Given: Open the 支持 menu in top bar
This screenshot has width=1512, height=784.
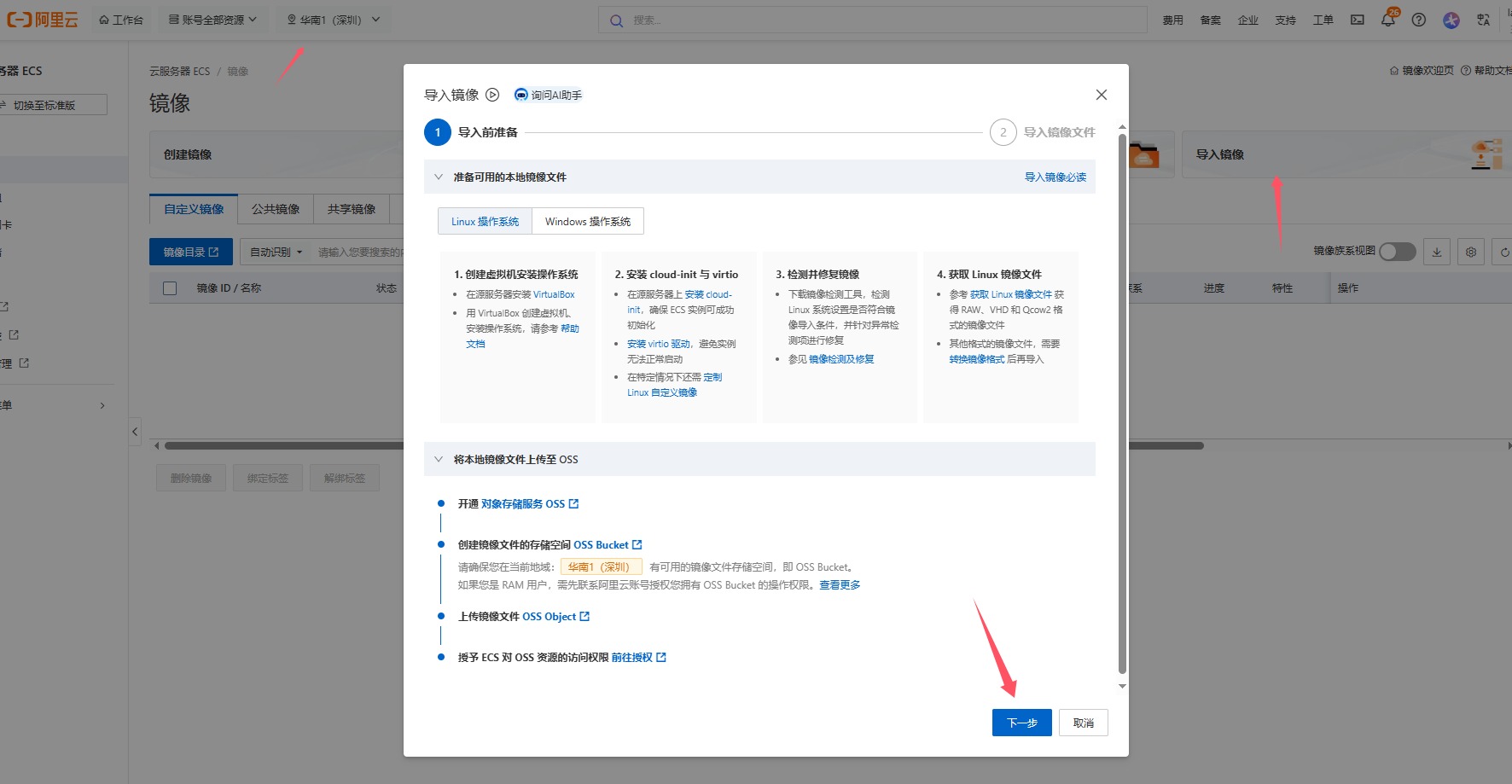Looking at the screenshot, I should click(1286, 20).
